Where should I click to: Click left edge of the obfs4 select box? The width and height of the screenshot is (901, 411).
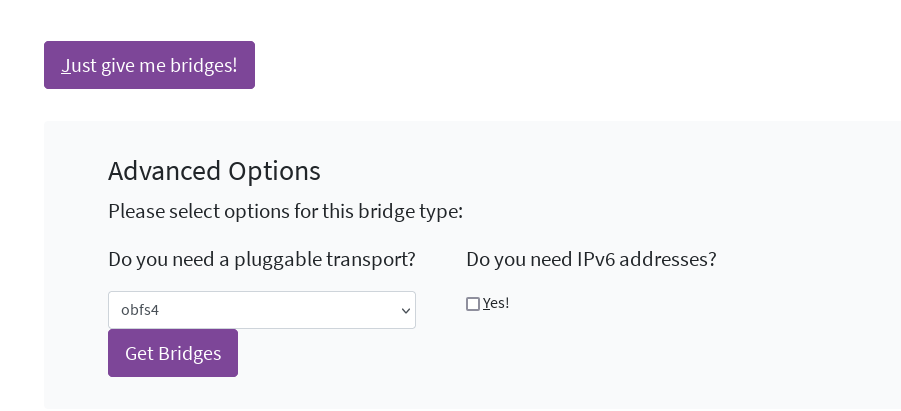(x=113, y=310)
